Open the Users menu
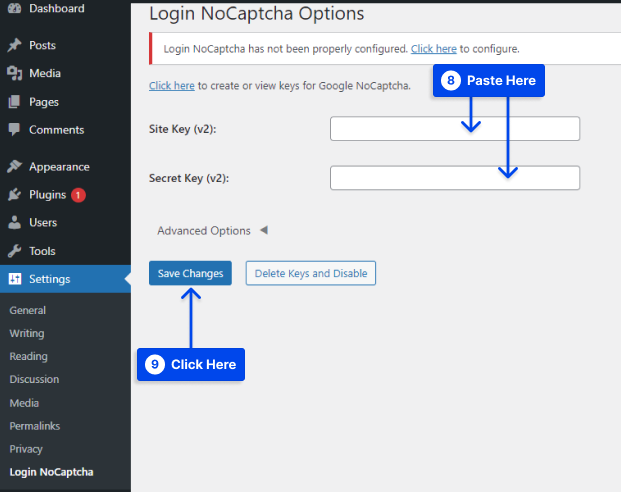 (x=43, y=222)
